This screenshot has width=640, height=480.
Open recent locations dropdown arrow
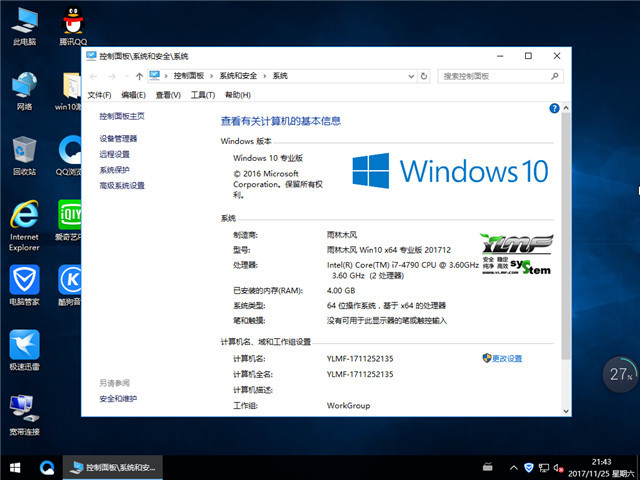[127, 76]
